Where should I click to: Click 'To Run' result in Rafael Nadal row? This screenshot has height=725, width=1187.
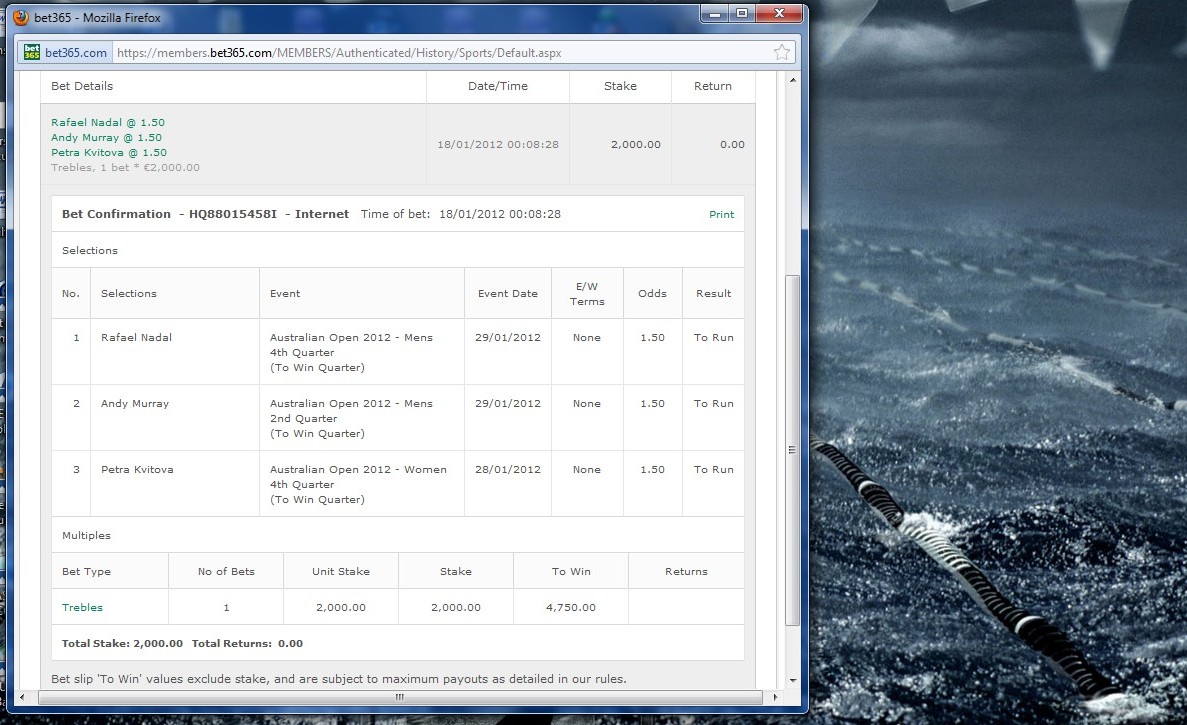713,337
